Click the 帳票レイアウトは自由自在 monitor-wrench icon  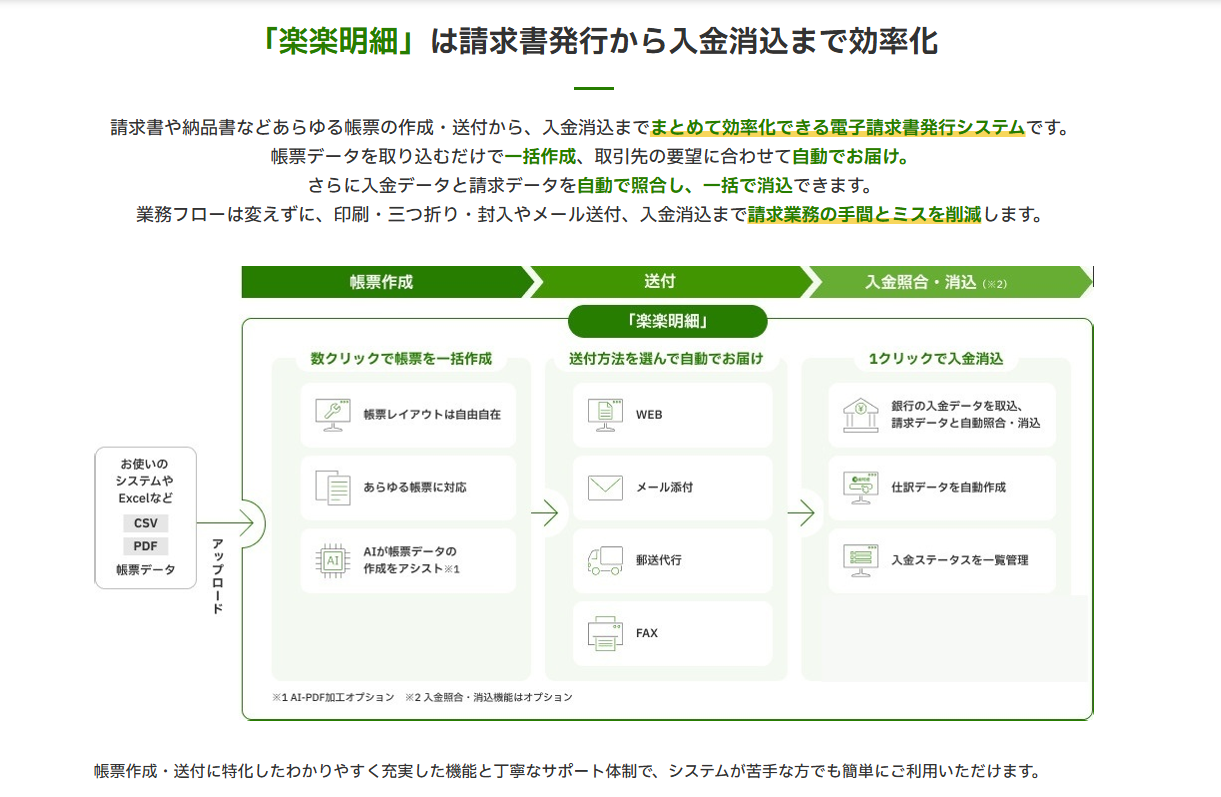click(x=332, y=414)
